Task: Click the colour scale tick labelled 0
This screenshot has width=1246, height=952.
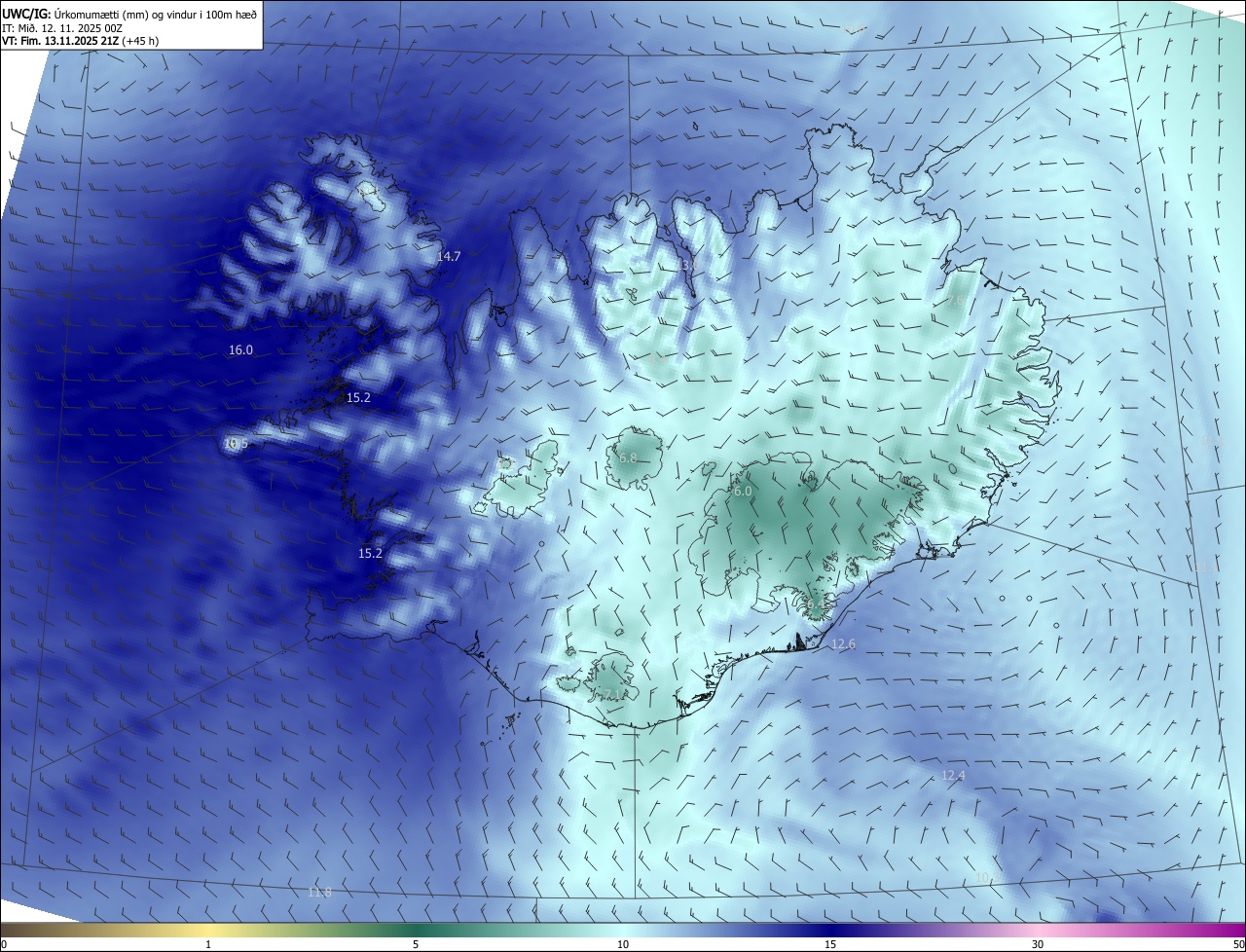Action: point(4,944)
